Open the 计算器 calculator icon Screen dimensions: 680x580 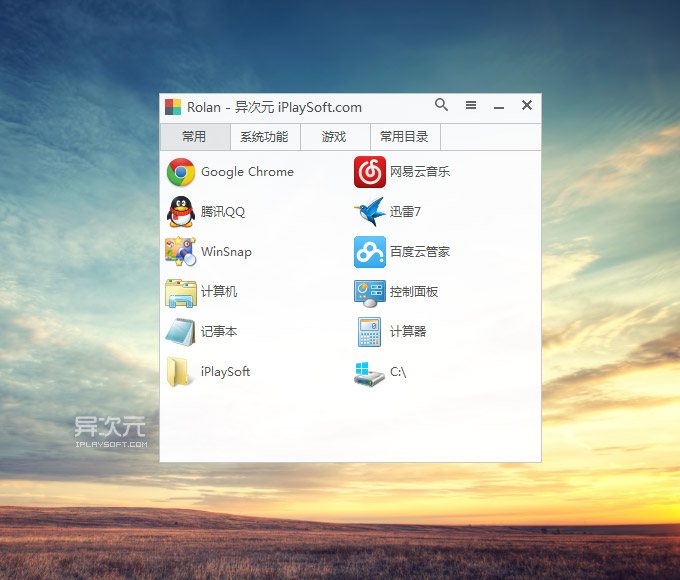369,332
